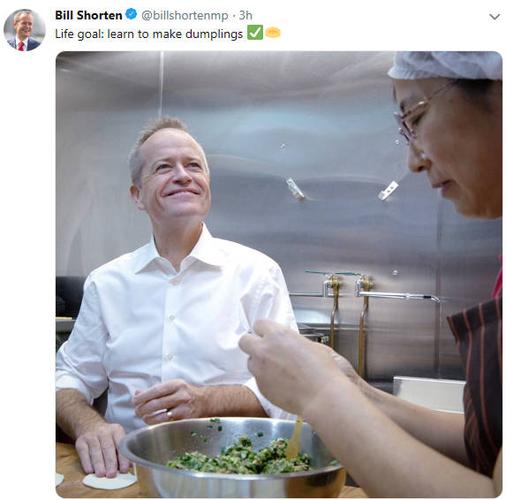Select the tweet text about dumplings
This screenshot has height=500, width=506.
pyautogui.click(x=149, y=34)
